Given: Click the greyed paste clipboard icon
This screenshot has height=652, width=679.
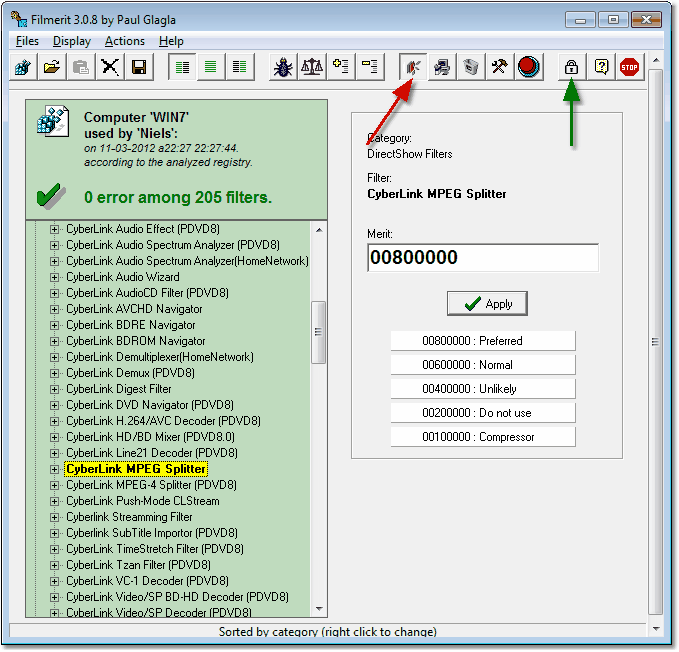Looking at the screenshot, I should click(81, 67).
